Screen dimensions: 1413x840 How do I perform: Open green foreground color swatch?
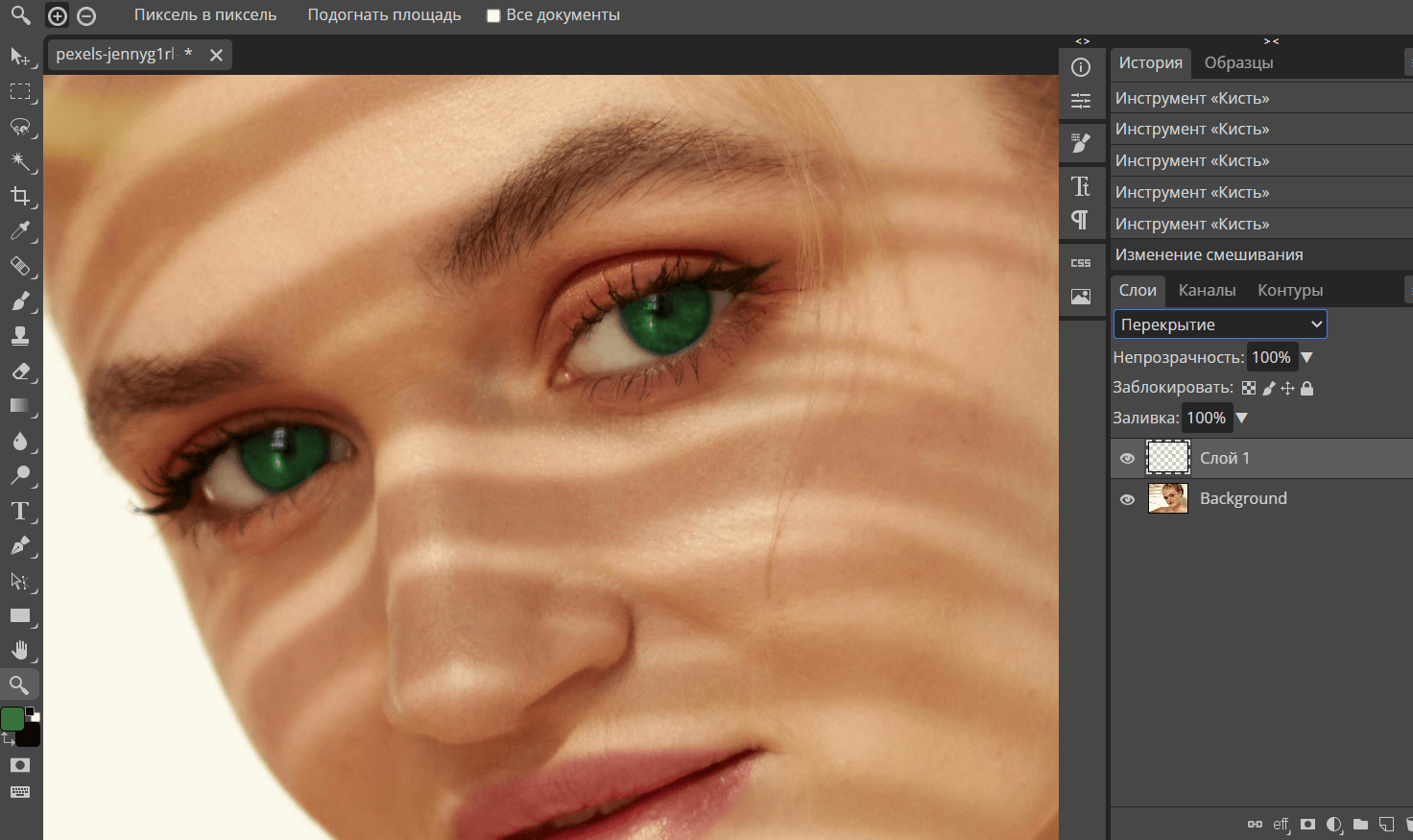tap(12, 719)
